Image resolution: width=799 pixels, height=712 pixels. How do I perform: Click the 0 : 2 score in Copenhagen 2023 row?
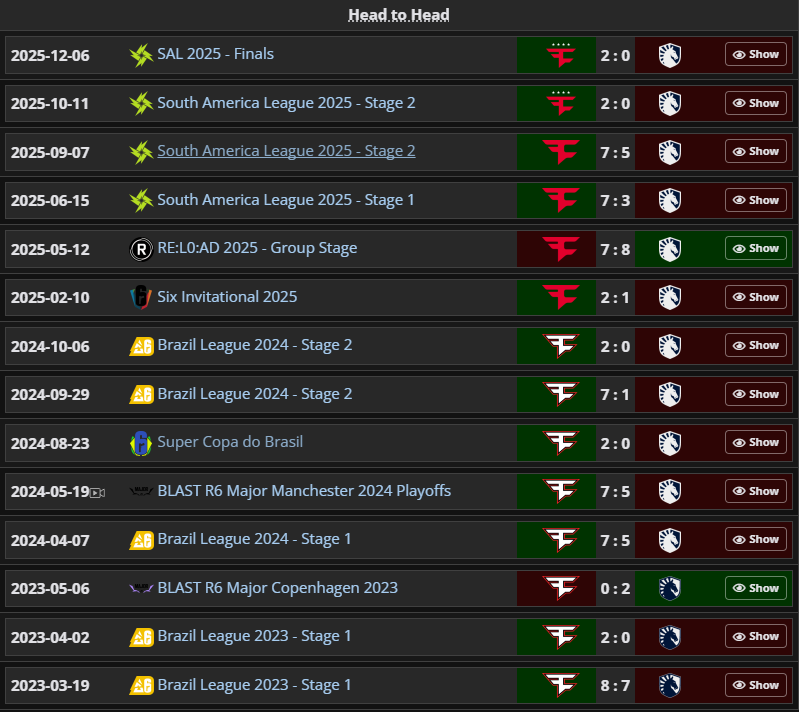coord(615,588)
